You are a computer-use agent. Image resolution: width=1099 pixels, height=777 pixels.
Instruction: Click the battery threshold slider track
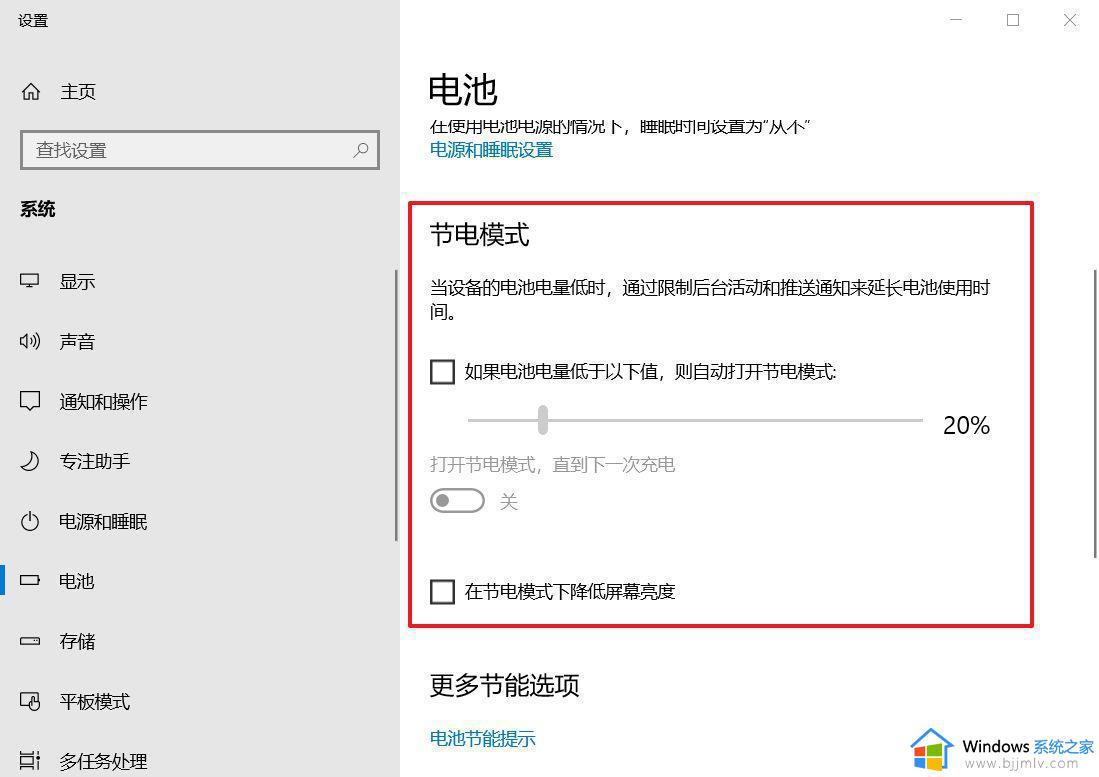click(695, 420)
